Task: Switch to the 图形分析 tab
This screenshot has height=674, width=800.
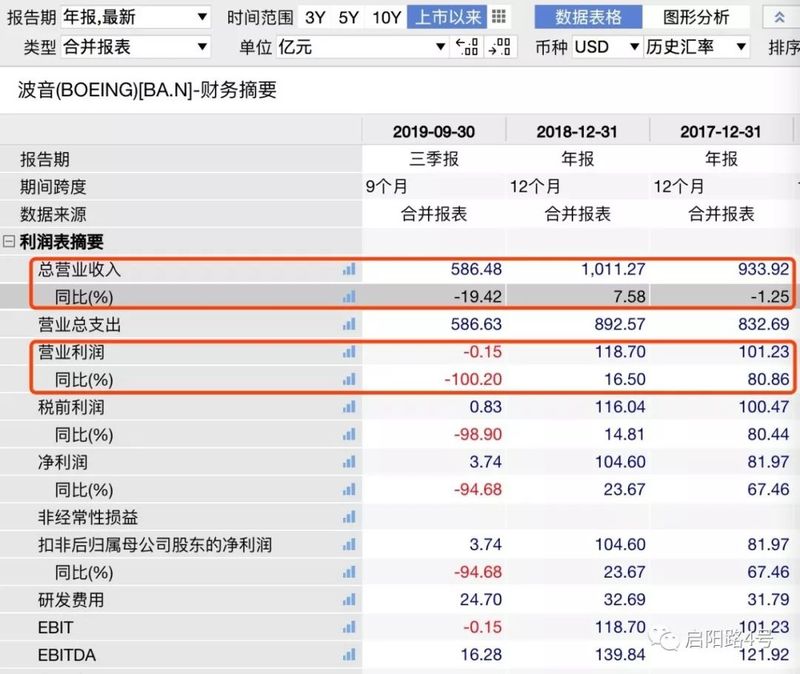Action: coord(696,18)
